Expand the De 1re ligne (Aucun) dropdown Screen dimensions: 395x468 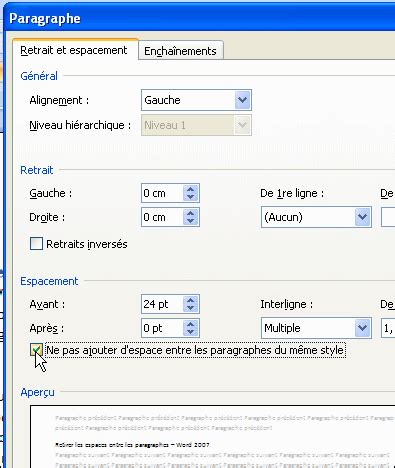[316, 217]
